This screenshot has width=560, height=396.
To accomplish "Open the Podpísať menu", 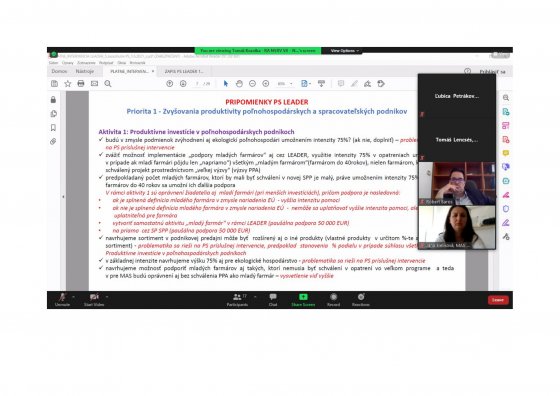I will pyautogui.click(x=106, y=62).
